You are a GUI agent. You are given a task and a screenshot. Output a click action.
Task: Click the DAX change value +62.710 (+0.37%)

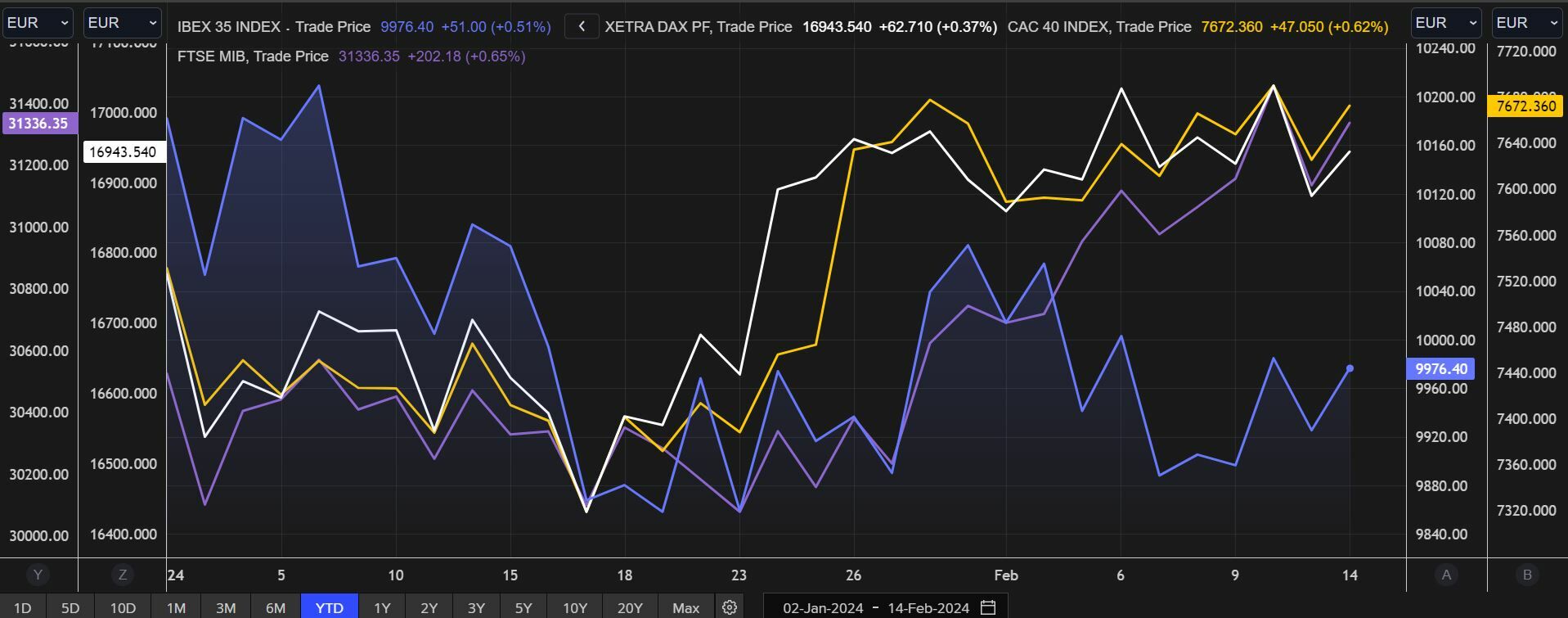point(938,27)
